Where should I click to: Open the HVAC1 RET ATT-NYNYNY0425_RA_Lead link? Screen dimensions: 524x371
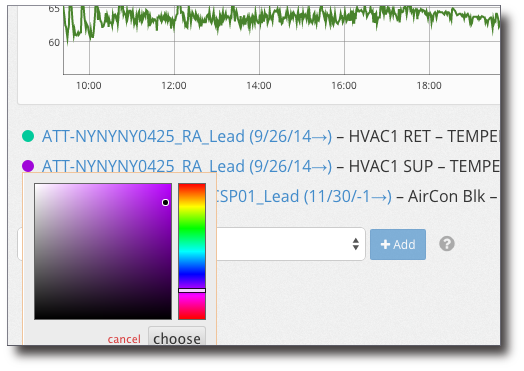pos(187,136)
